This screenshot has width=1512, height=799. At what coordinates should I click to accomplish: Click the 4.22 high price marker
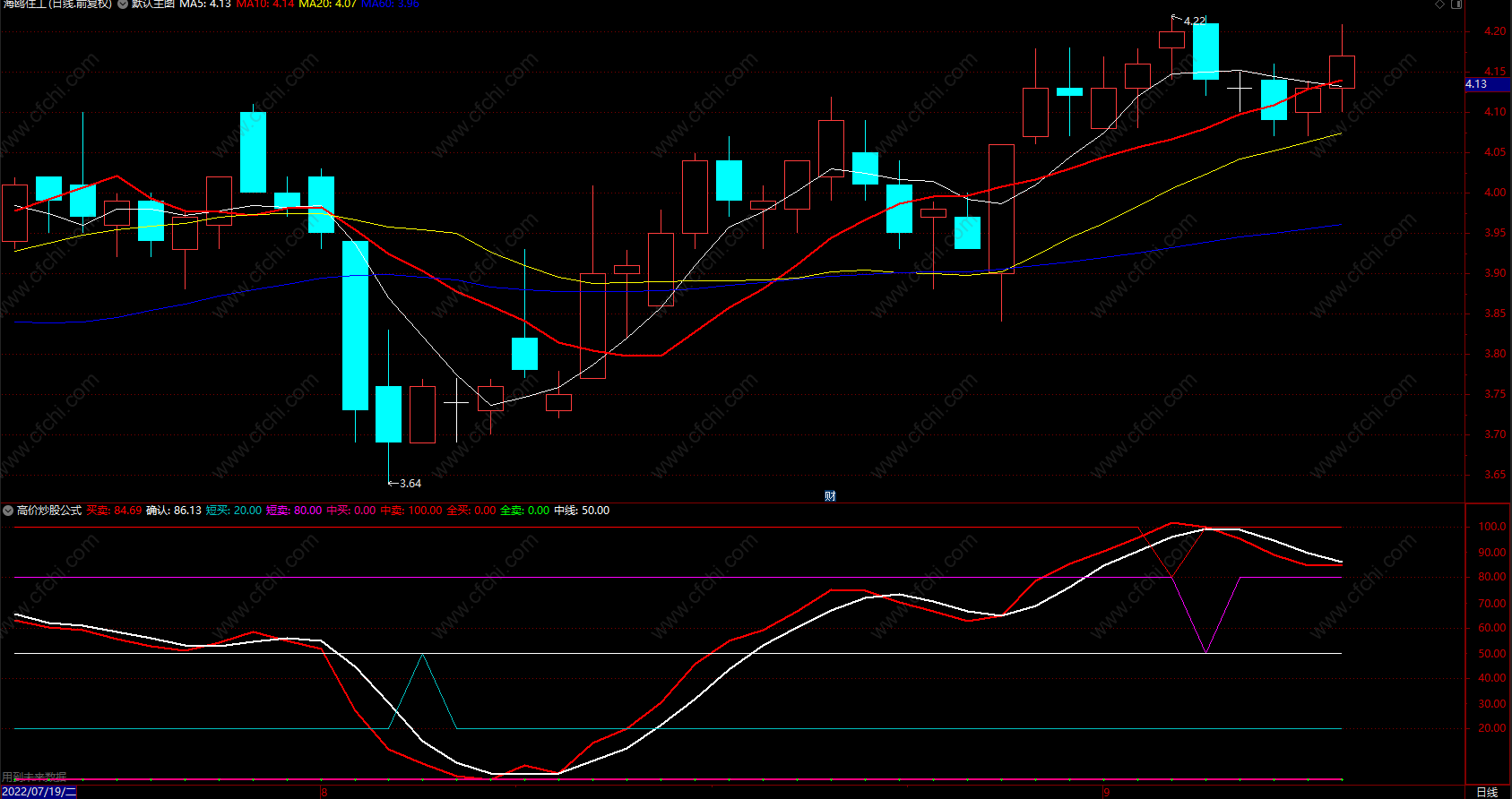coord(1189,21)
